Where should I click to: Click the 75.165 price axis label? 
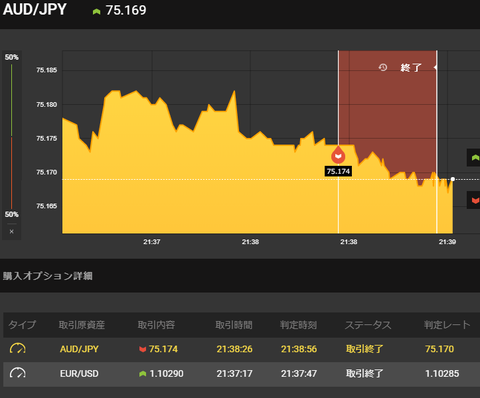pos(47,206)
